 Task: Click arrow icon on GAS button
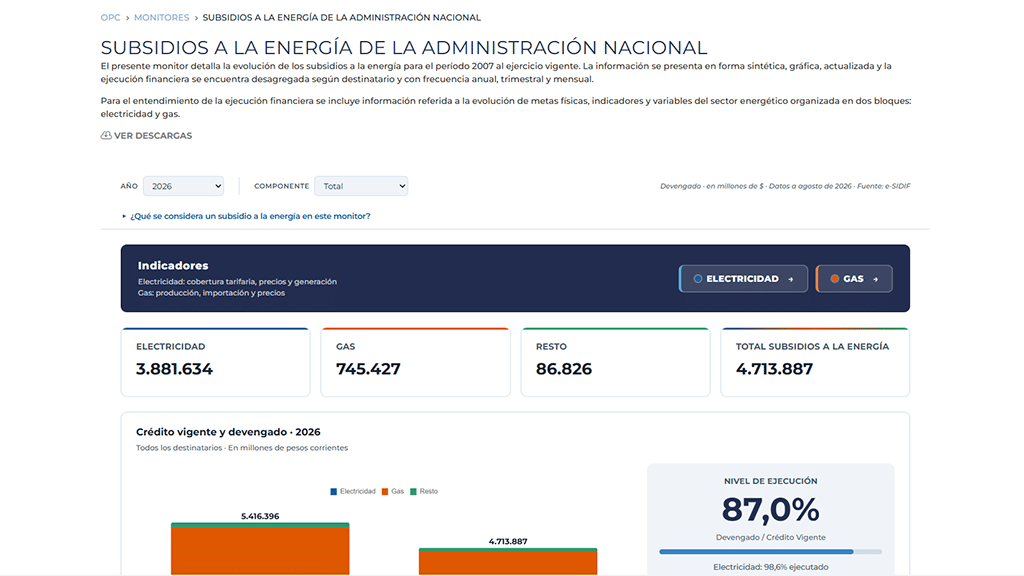tap(876, 280)
